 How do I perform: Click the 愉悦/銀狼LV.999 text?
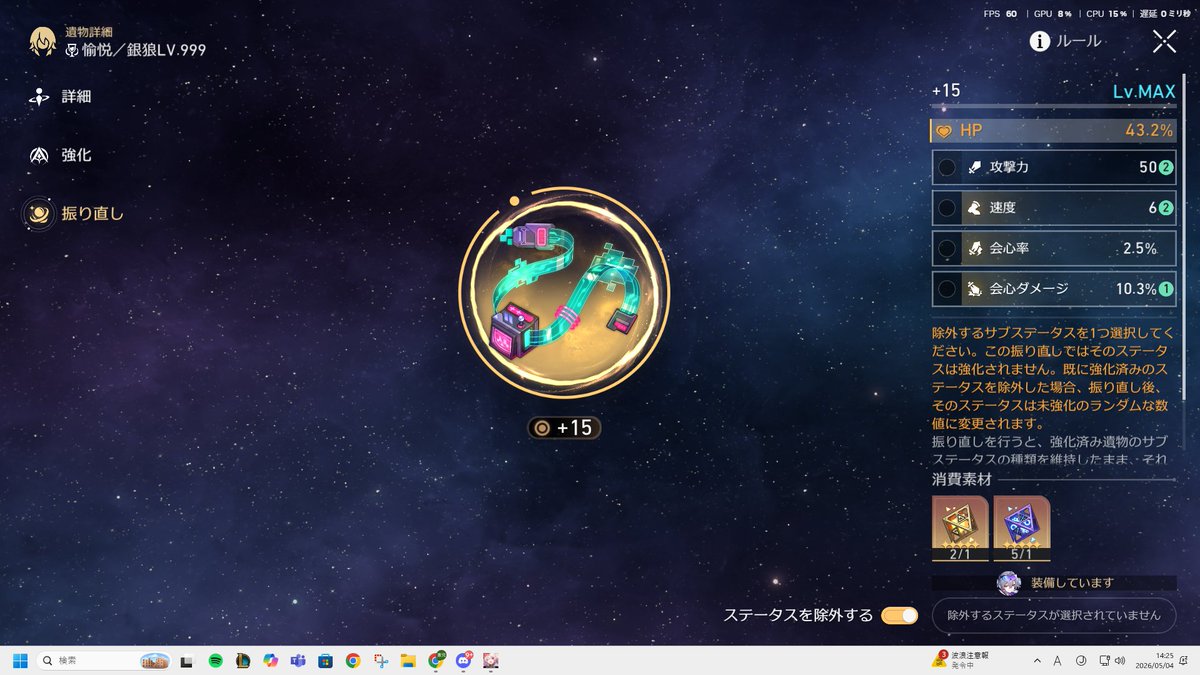[144, 49]
